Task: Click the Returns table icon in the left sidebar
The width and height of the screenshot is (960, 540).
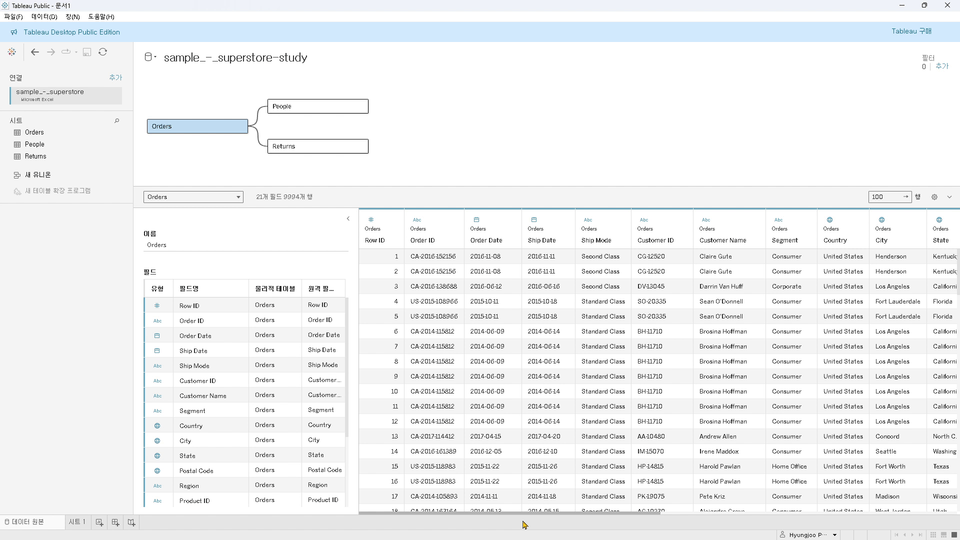Action: [x=17, y=156]
